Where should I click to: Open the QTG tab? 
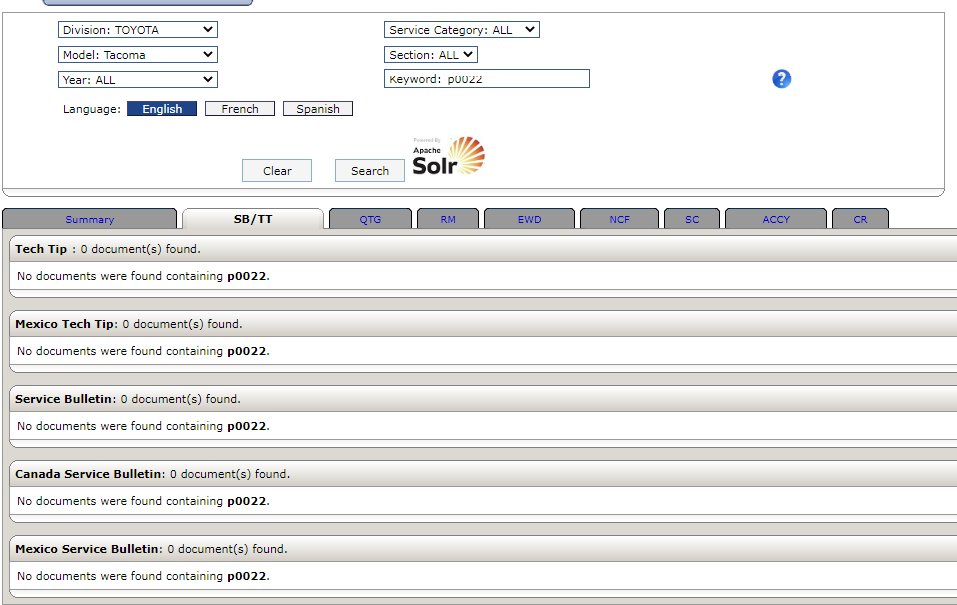click(370, 219)
